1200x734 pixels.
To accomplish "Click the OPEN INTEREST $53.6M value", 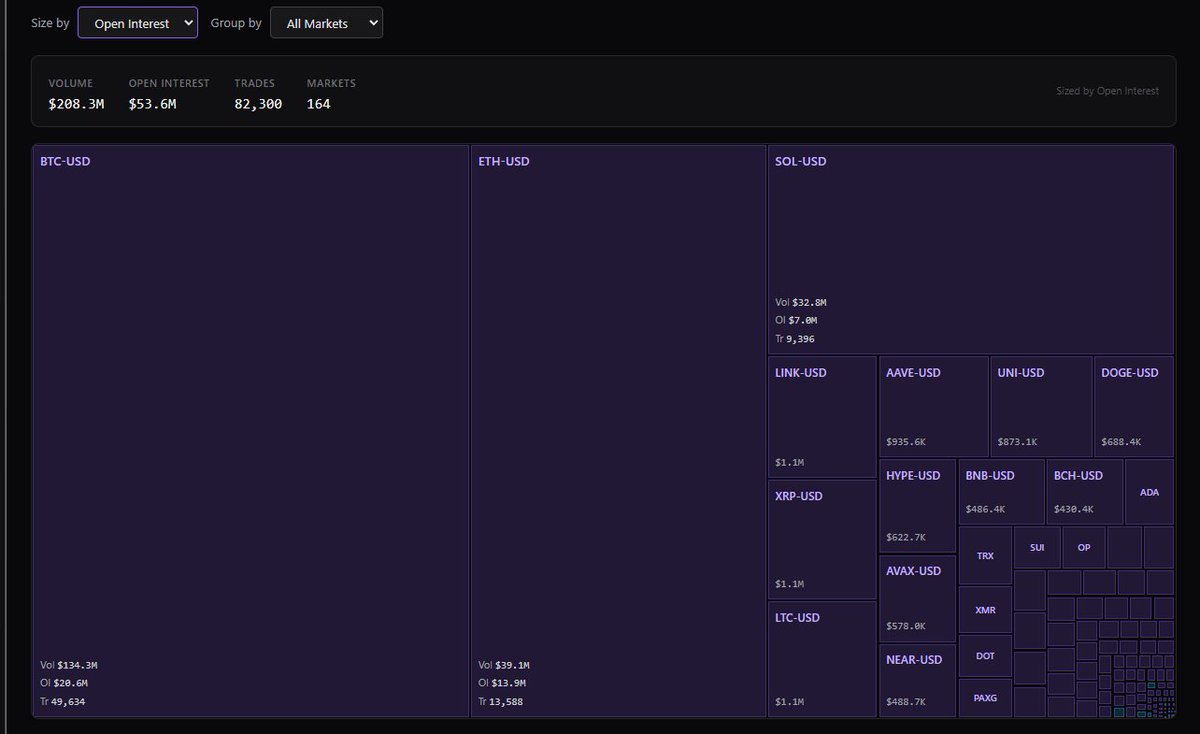I will point(152,104).
